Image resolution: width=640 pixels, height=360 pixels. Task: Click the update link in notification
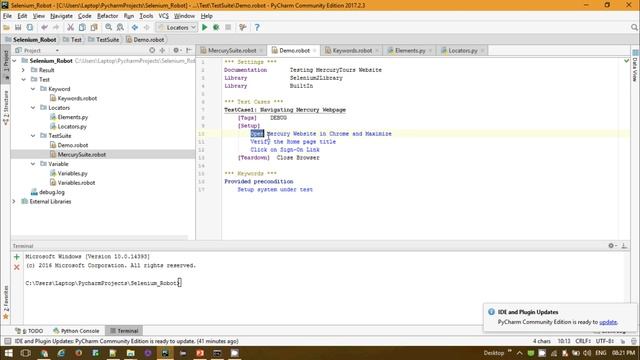pos(608,322)
